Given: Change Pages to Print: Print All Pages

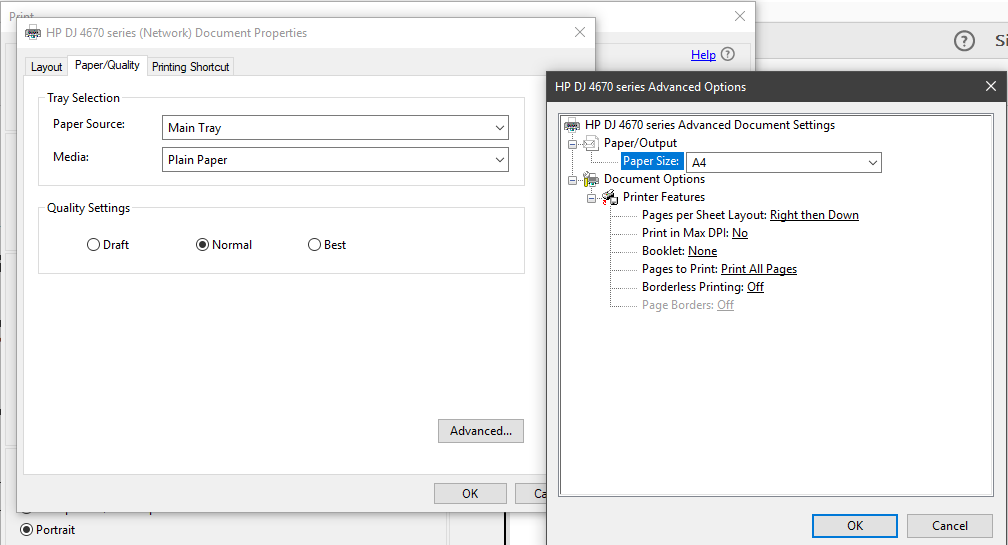Looking at the screenshot, I should coord(759,269).
